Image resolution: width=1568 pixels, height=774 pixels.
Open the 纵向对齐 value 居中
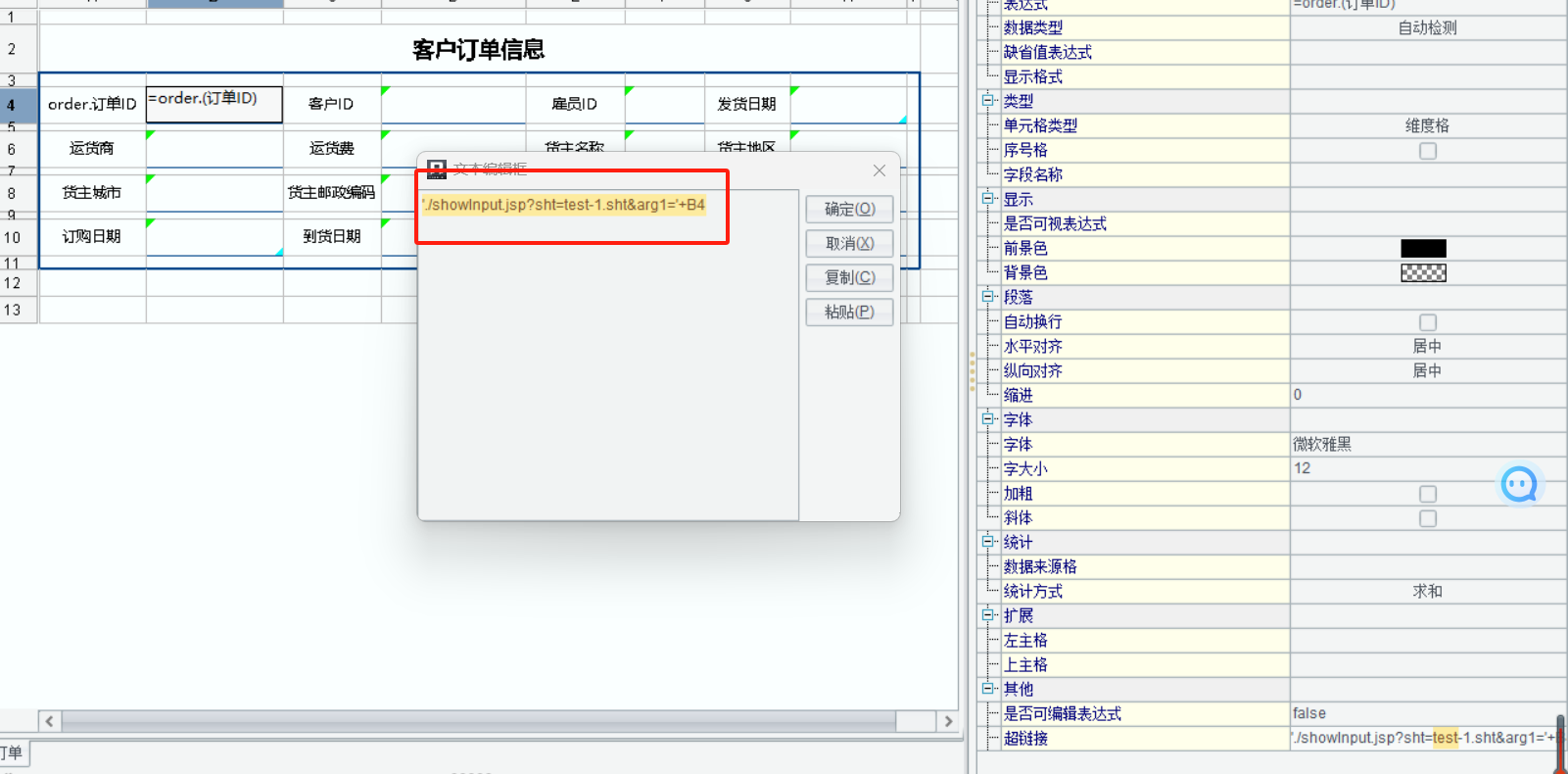(1428, 370)
